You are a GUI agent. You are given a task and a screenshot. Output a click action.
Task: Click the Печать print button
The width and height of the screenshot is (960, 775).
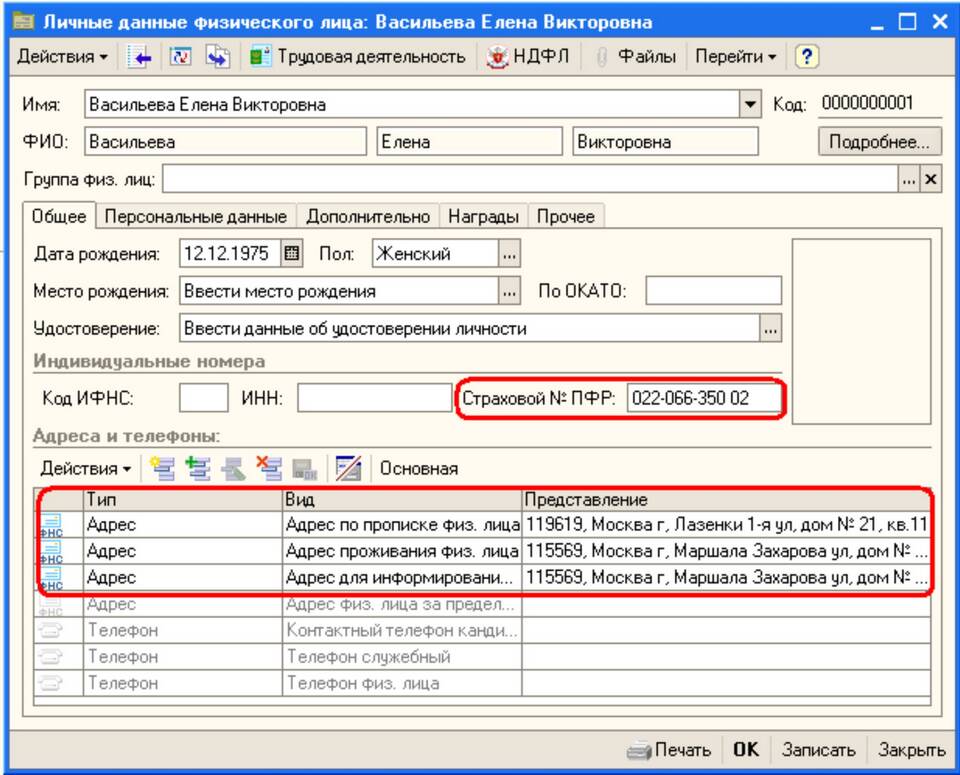(x=669, y=750)
